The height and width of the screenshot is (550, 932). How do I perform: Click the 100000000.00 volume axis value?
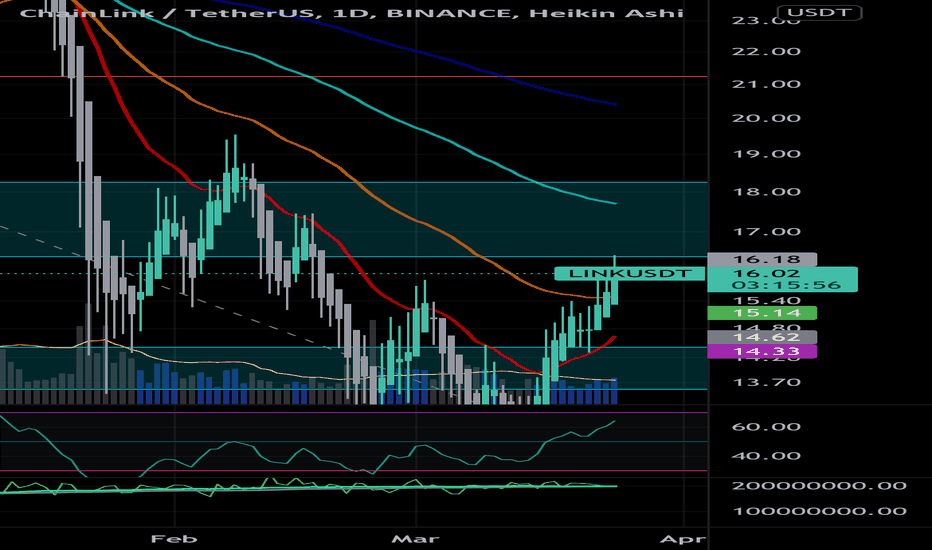tap(819, 511)
